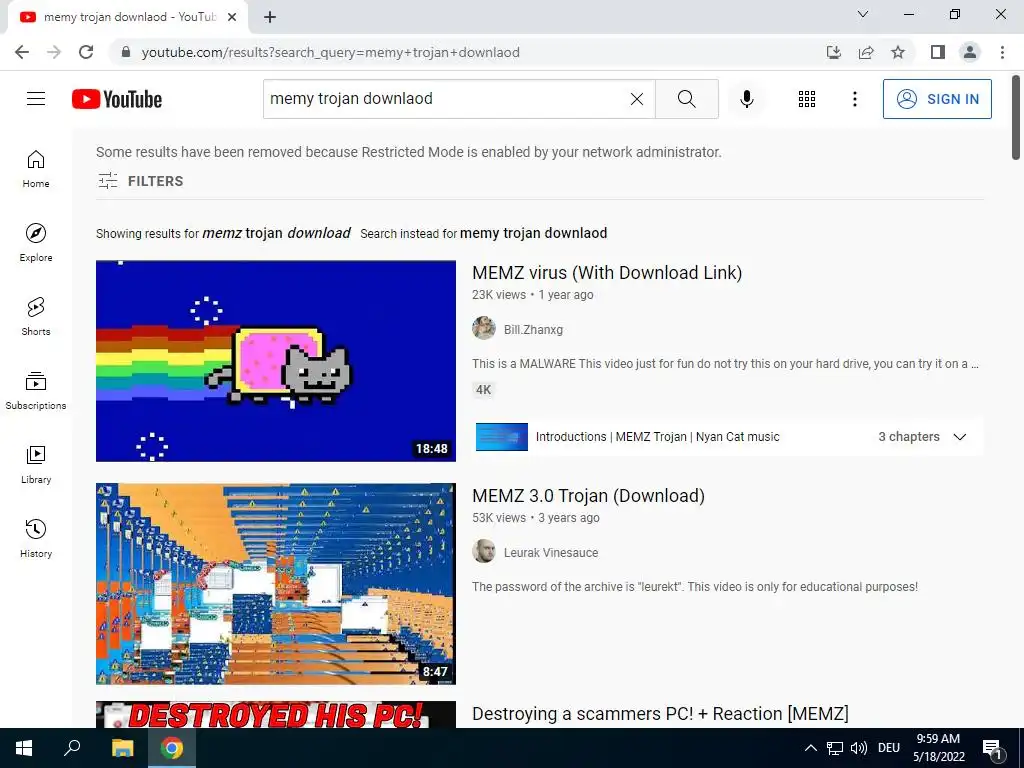Open the Nyan Cat video thumbnail
This screenshot has width=1024, height=768.
coord(276,361)
